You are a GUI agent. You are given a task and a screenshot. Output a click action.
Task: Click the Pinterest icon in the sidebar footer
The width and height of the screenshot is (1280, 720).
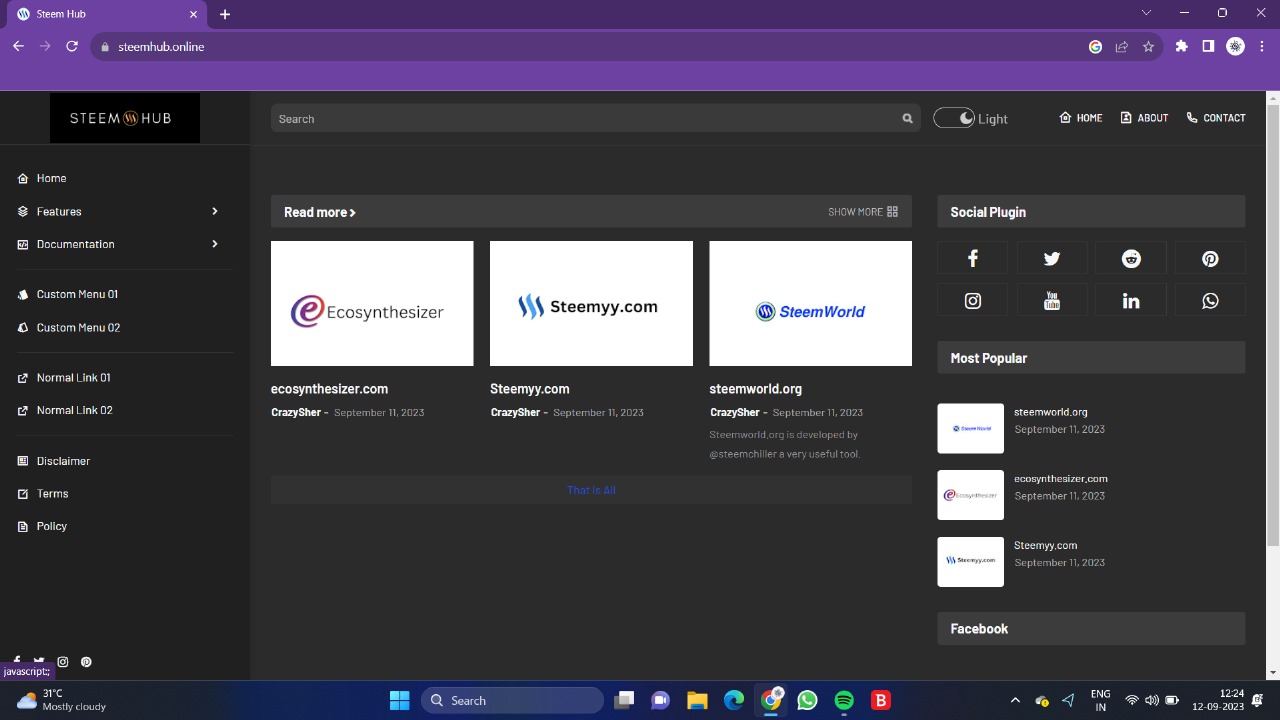point(86,662)
